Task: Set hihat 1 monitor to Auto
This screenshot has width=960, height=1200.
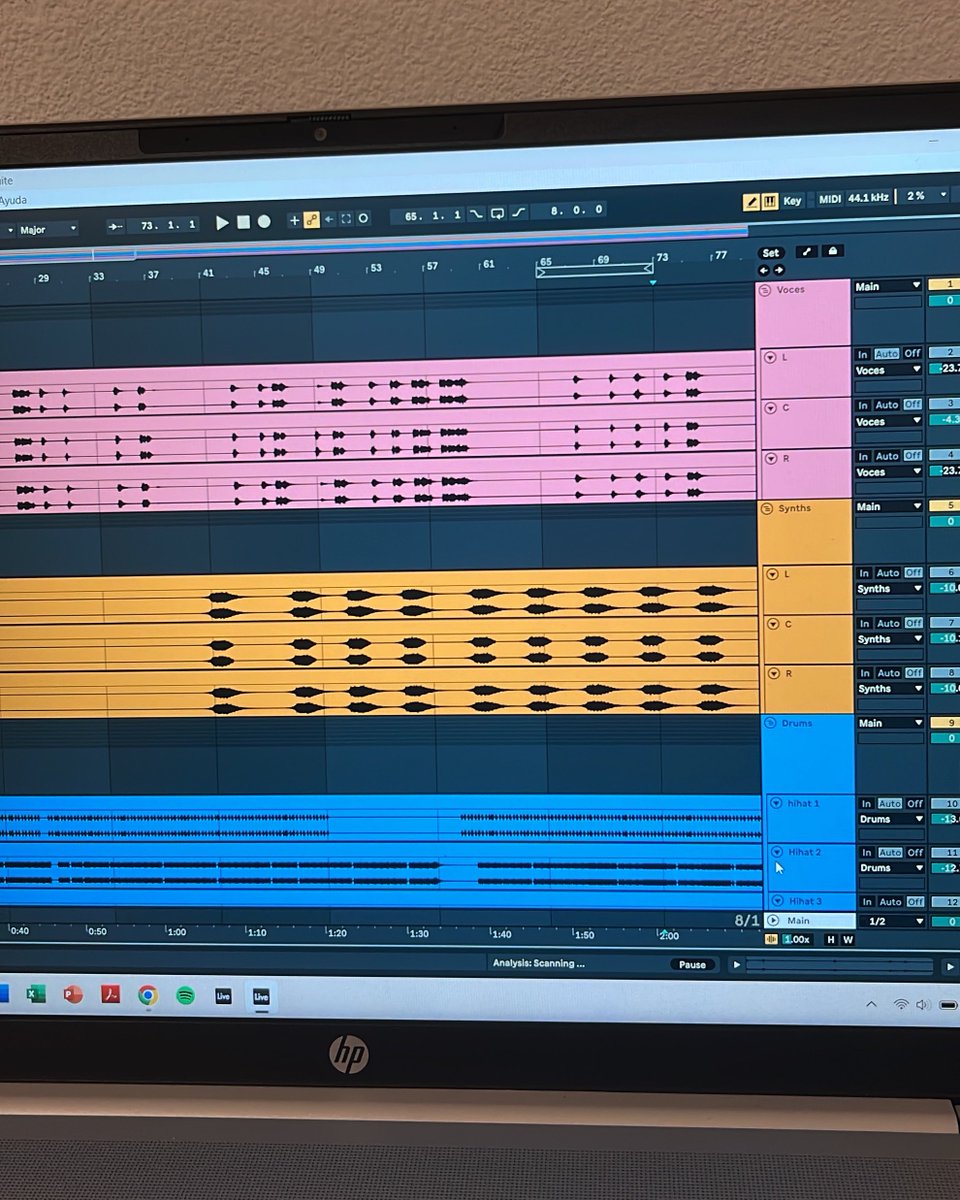Action: [889, 803]
